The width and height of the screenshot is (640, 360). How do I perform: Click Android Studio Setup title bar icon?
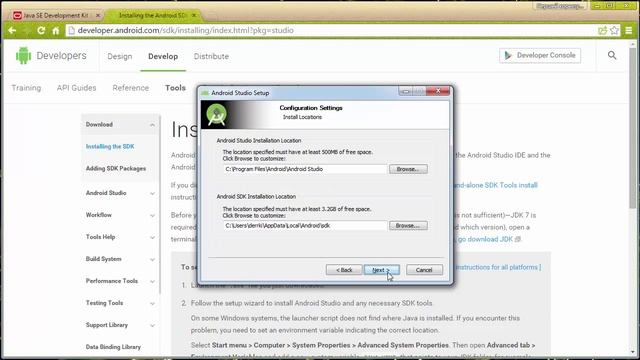[x=205, y=93]
